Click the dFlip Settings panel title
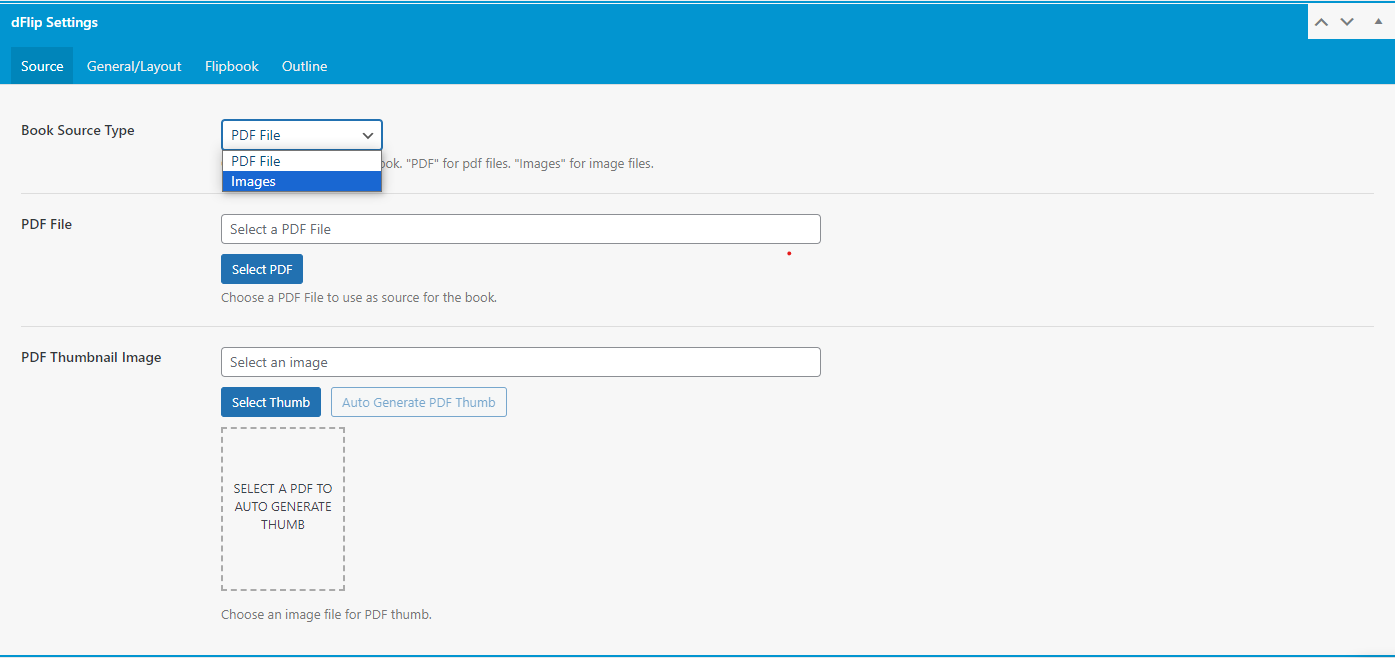 tap(54, 22)
